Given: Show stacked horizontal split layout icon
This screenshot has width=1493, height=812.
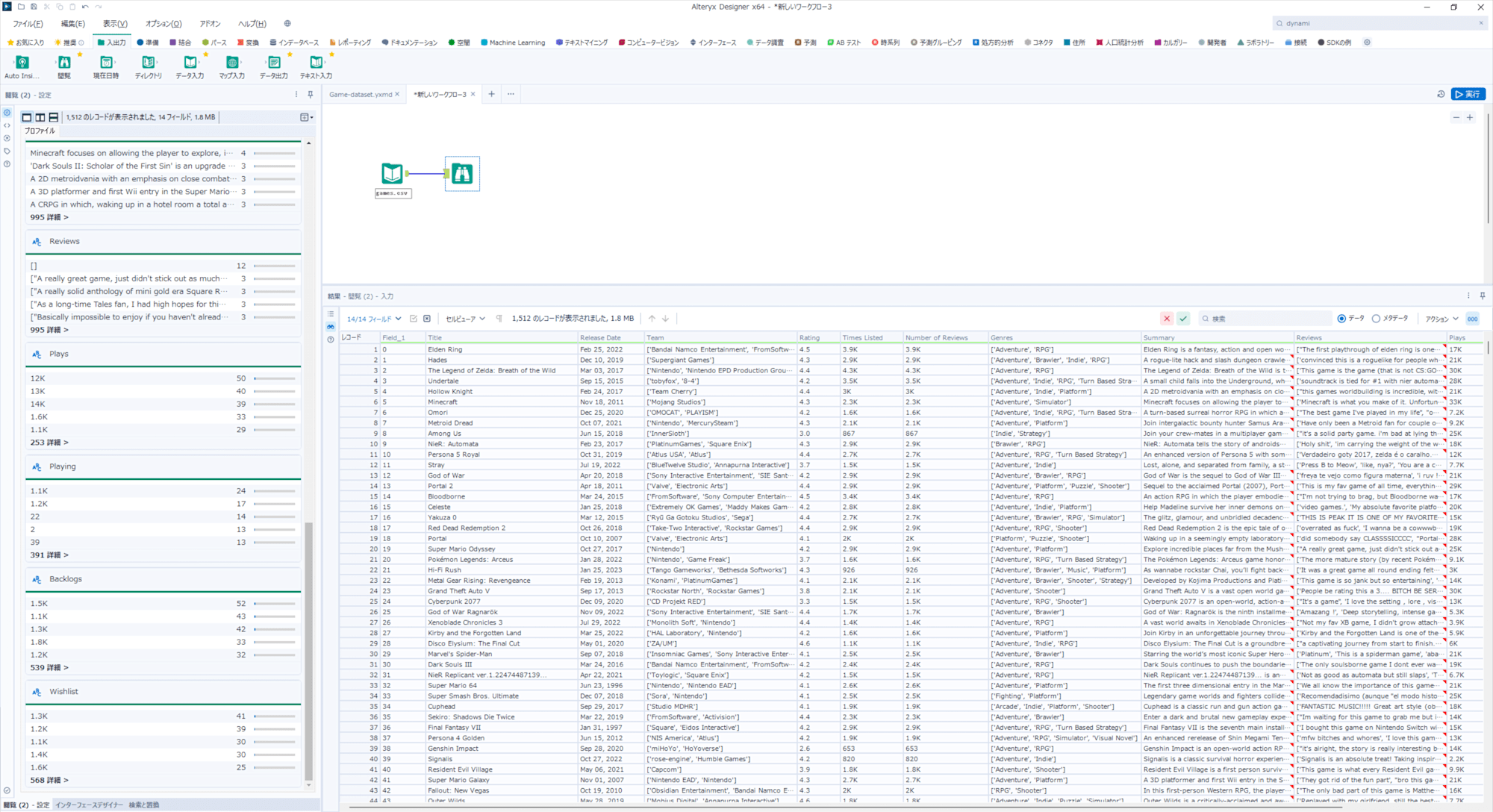Looking at the screenshot, I should pyautogui.click(x=54, y=117).
